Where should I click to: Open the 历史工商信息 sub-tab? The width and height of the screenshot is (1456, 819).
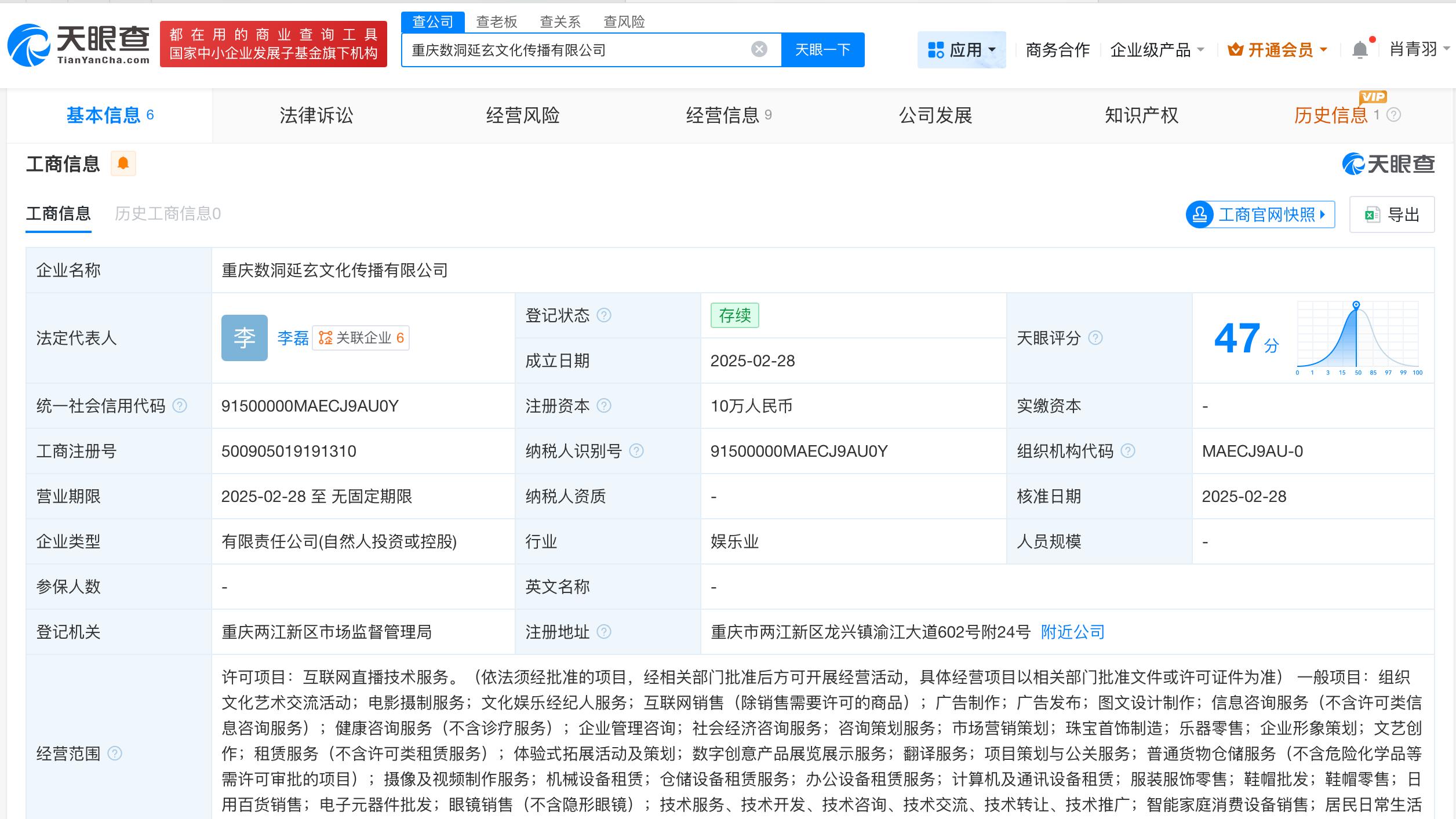point(168,214)
